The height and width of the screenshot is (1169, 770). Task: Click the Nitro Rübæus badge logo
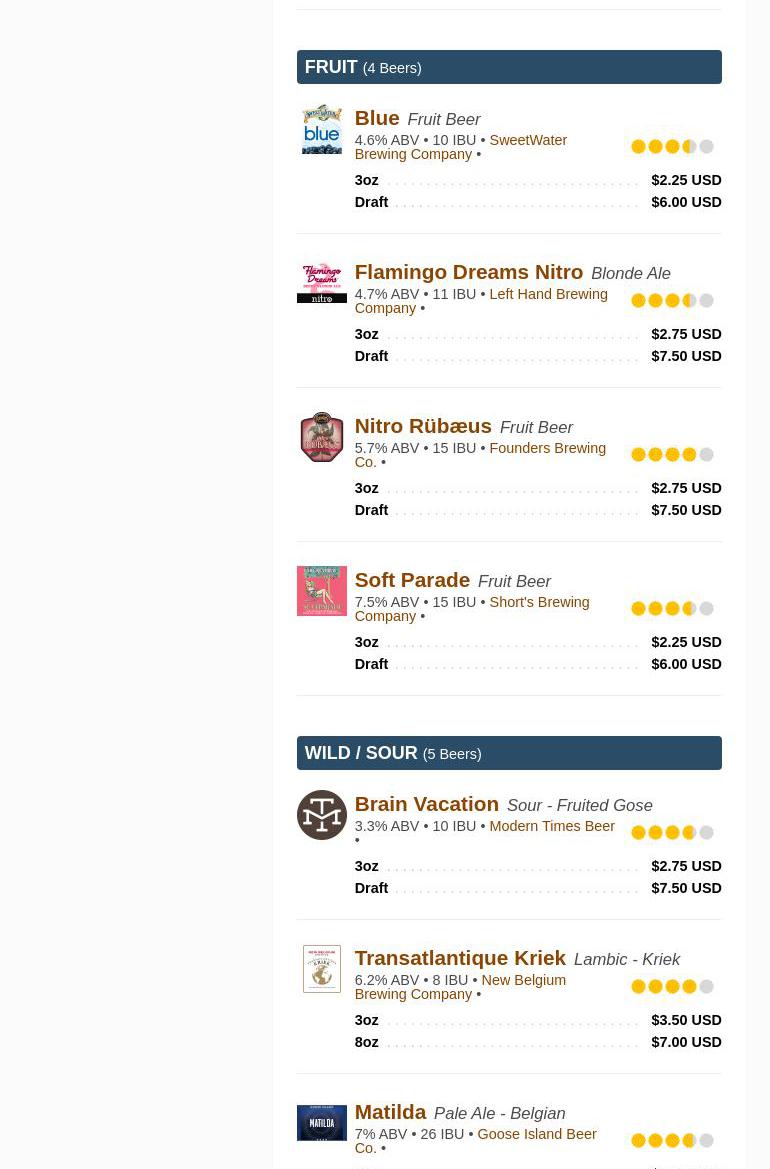point(321,437)
